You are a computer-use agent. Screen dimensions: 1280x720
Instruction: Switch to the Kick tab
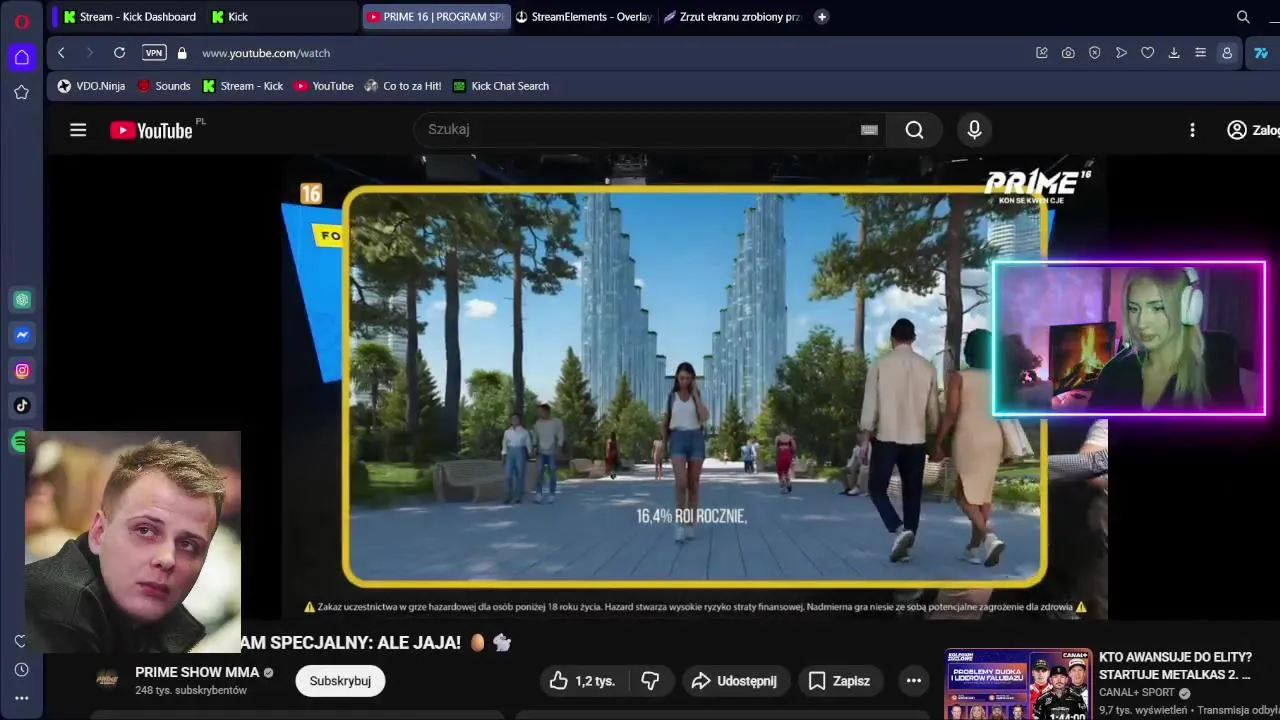pos(280,17)
